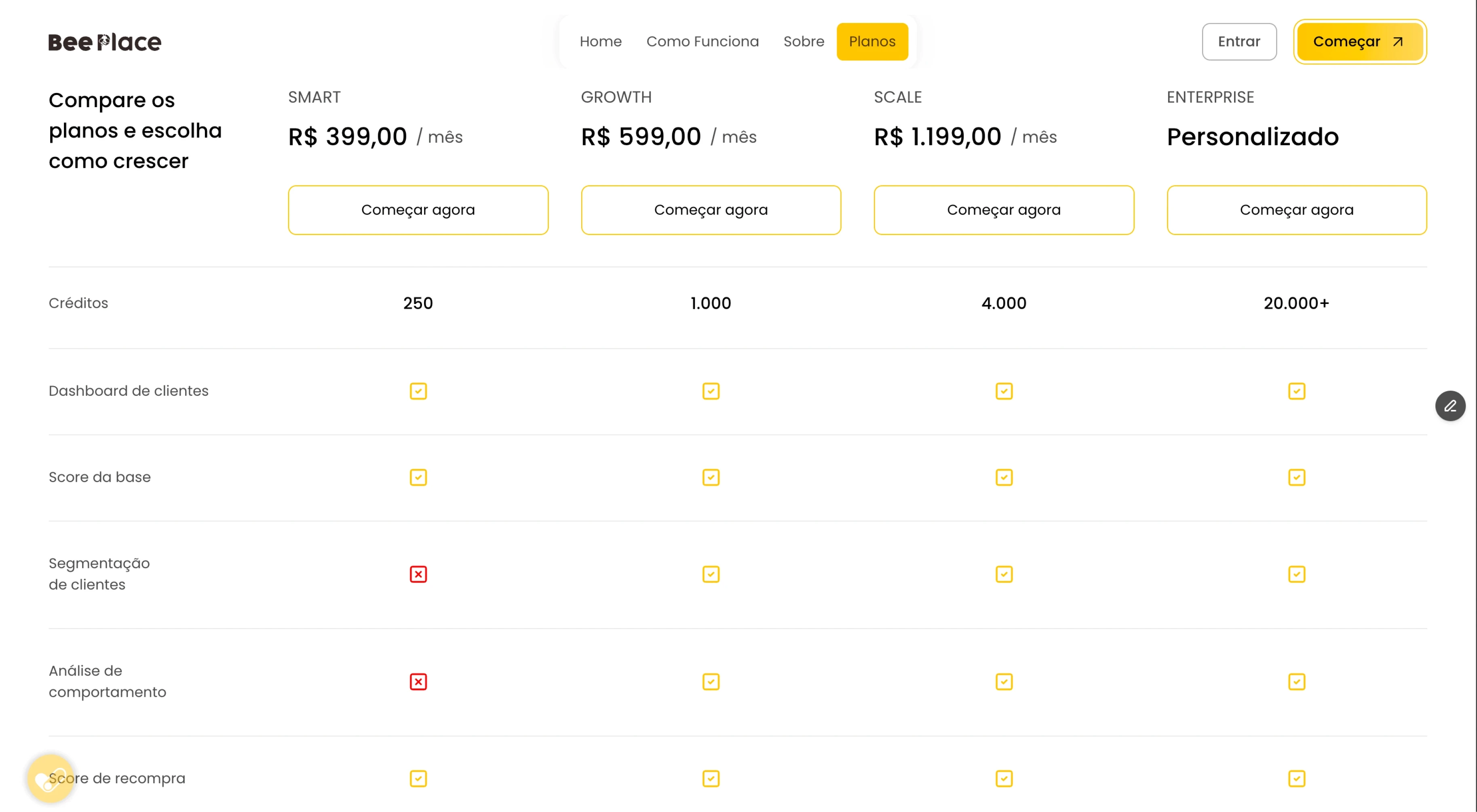Click ENTERPRISE check icon for Score da base
Image resolution: width=1477 pixels, height=812 pixels.
click(x=1296, y=478)
